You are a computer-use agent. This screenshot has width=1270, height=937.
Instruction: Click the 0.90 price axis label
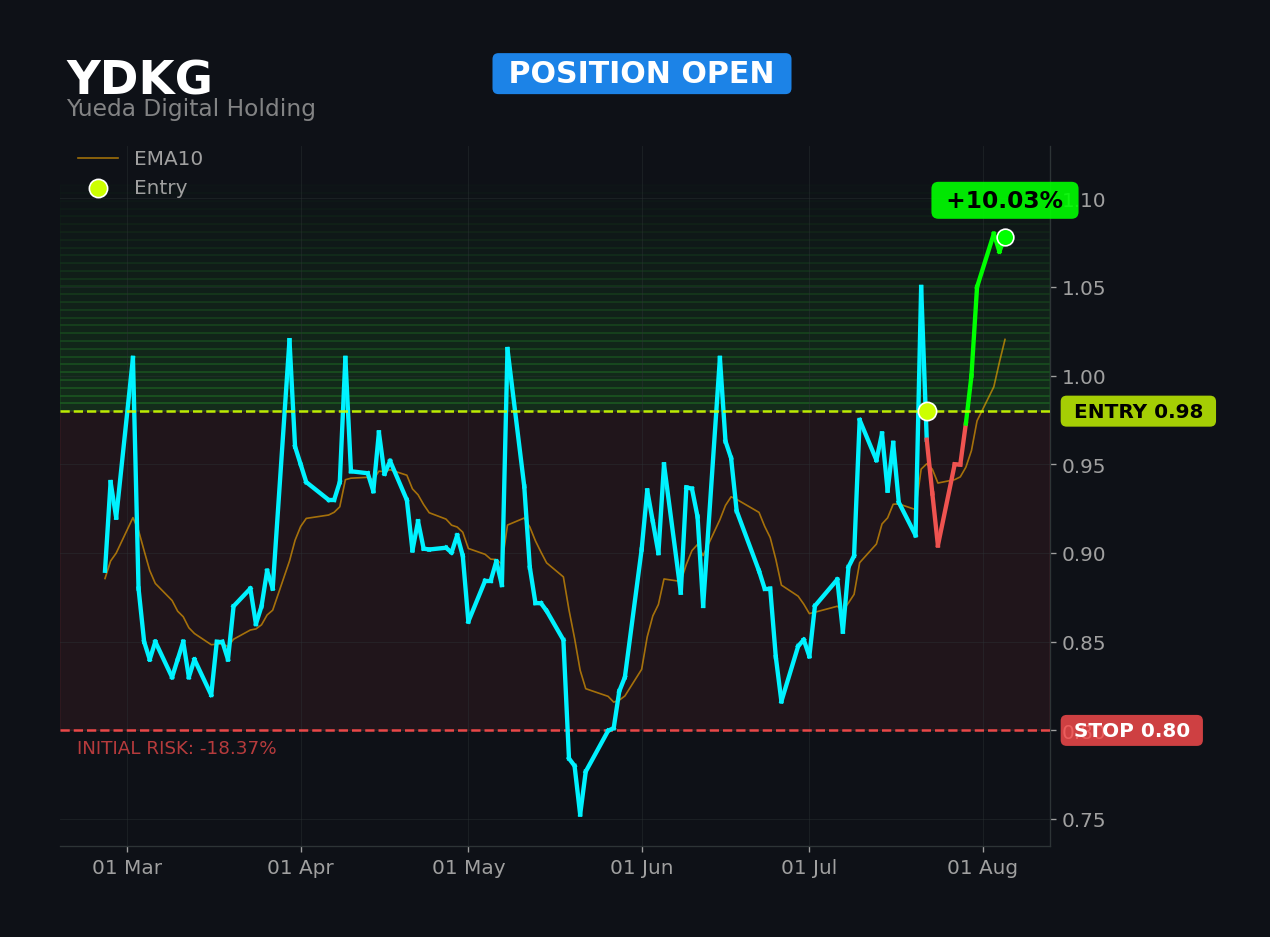point(1084,554)
